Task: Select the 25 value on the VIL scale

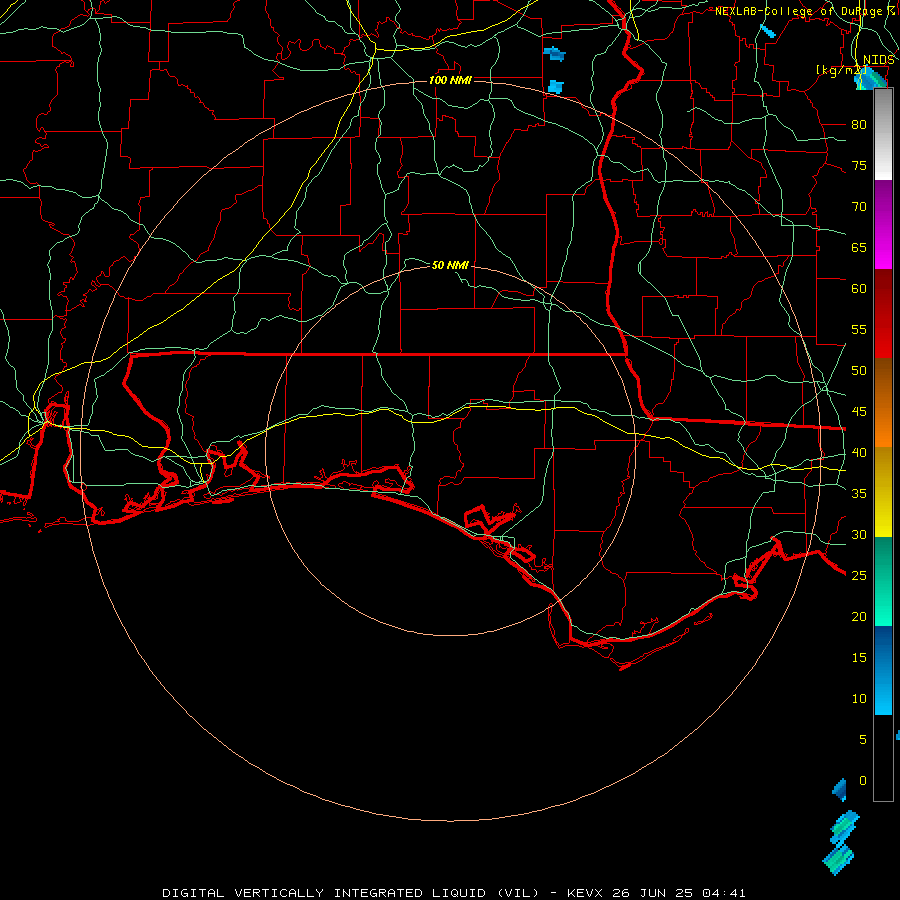Action: pyautogui.click(x=859, y=576)
